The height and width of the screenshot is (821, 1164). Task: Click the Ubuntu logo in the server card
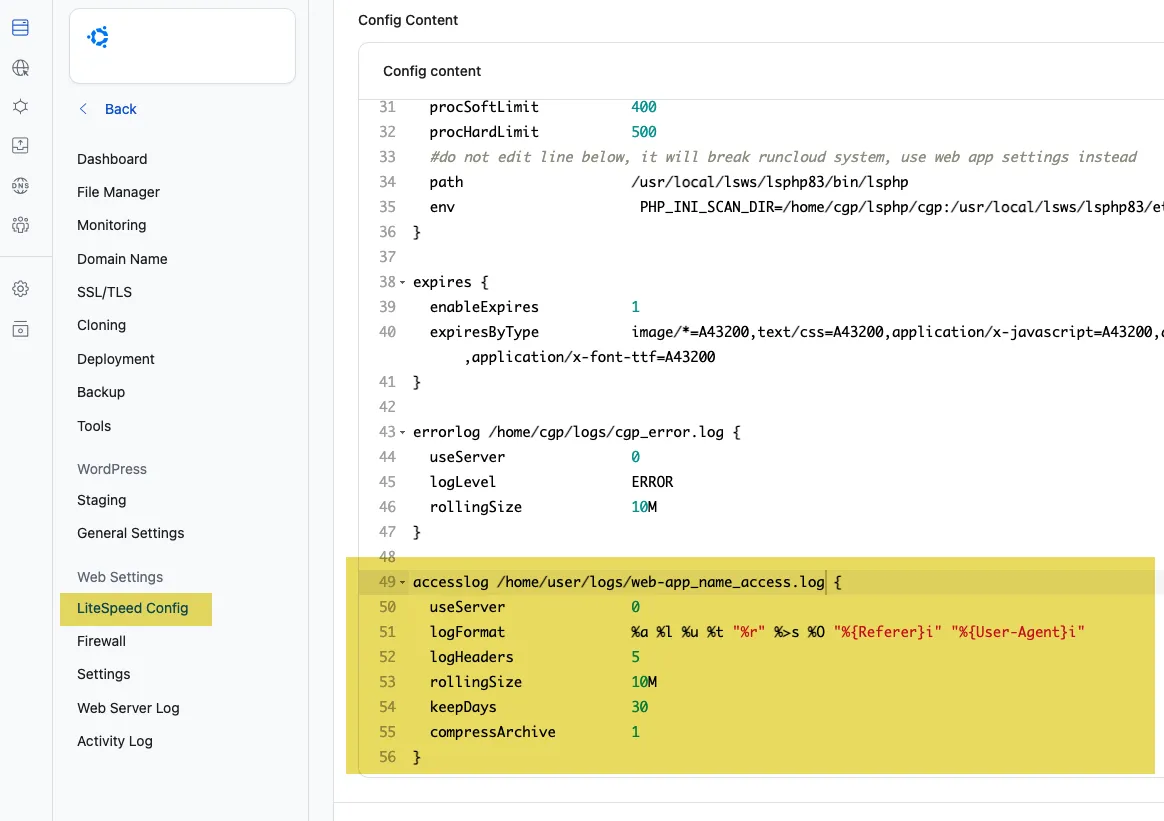[98, 38]
